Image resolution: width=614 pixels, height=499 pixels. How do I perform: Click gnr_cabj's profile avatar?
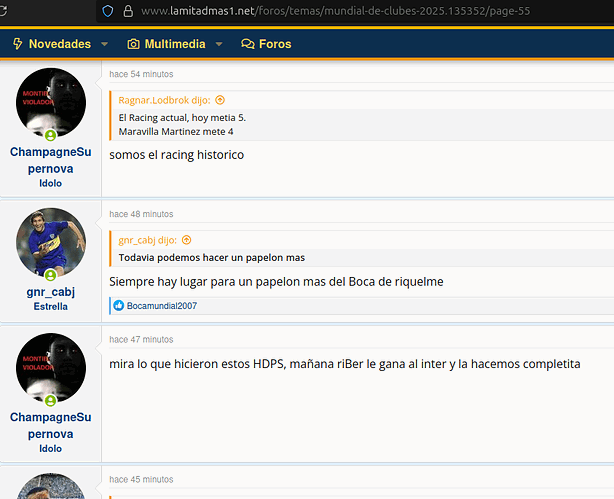(51, 242)
